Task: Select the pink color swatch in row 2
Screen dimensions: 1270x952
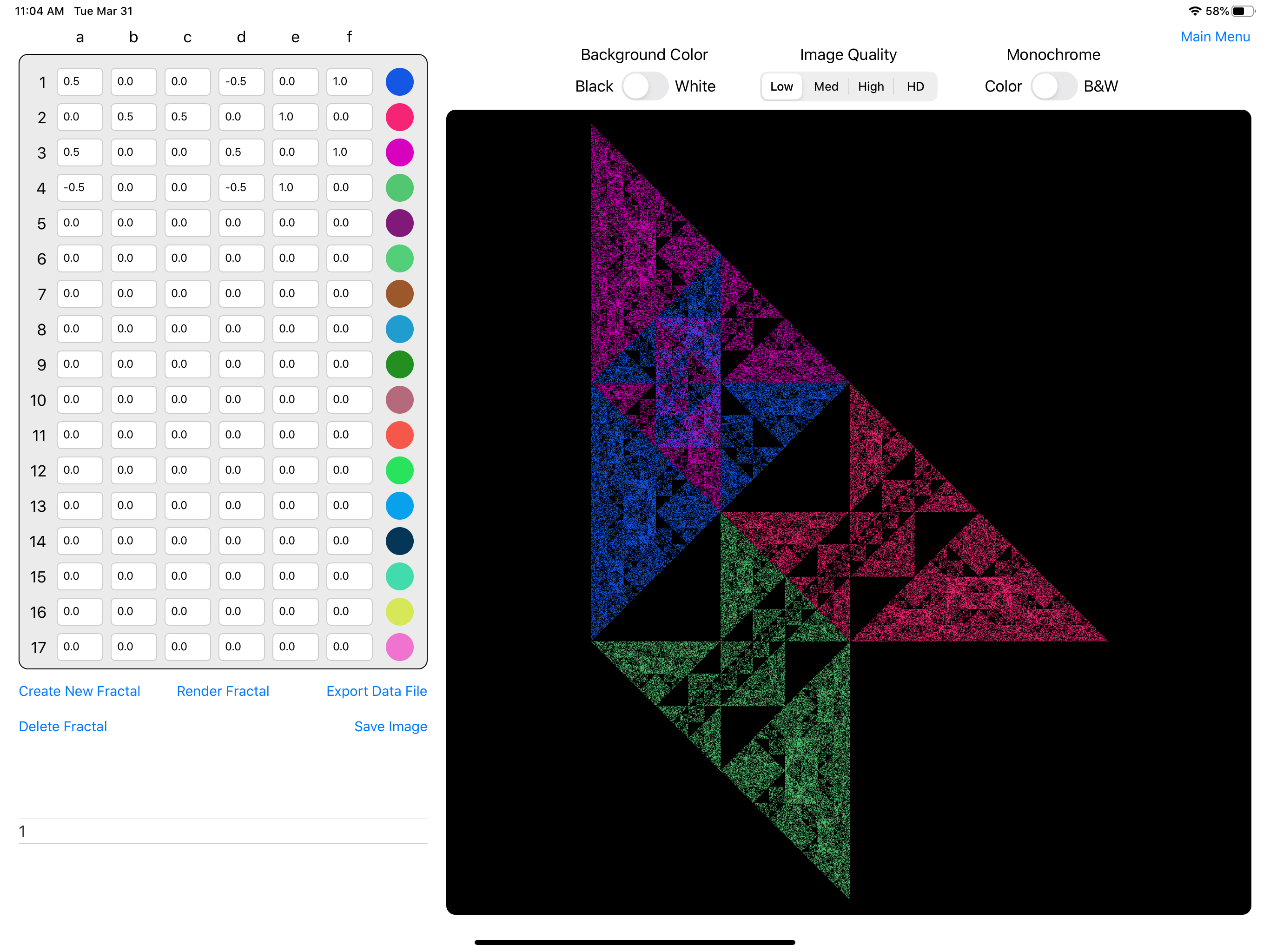Action: tap(399, 117)
